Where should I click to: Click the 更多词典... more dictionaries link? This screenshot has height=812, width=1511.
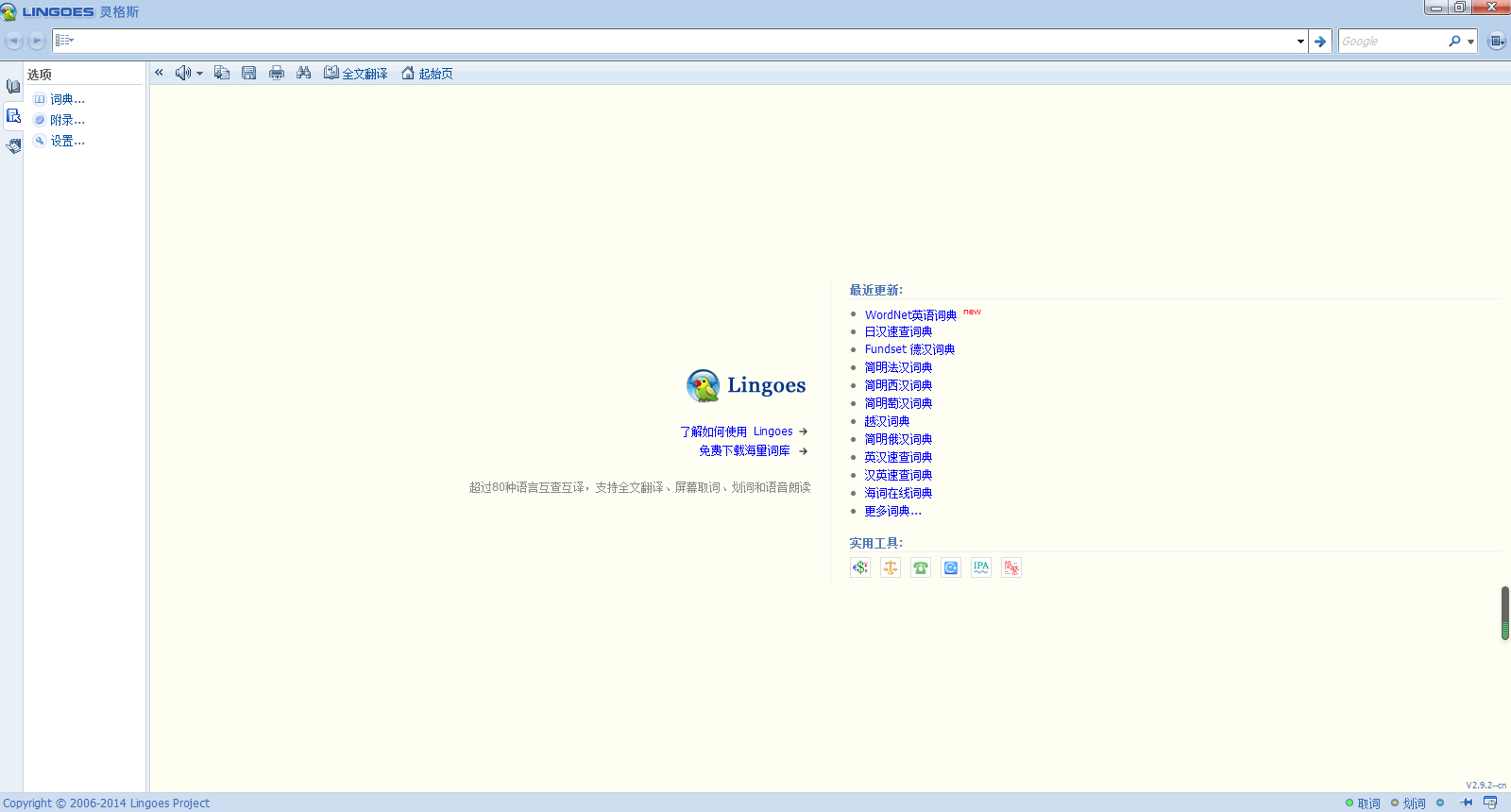[x=892, y=511]
